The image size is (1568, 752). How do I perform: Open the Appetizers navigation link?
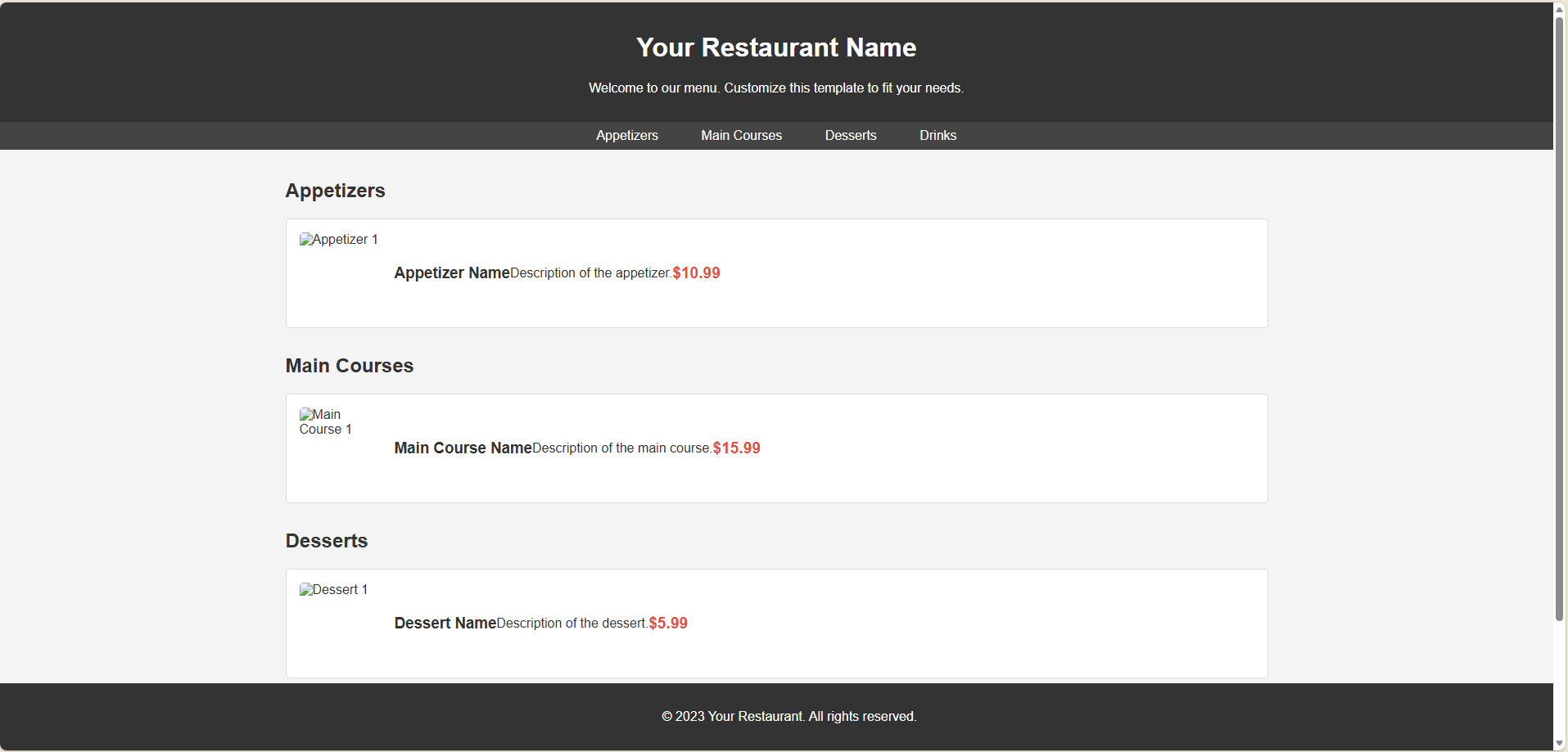[x=626, y=135]
